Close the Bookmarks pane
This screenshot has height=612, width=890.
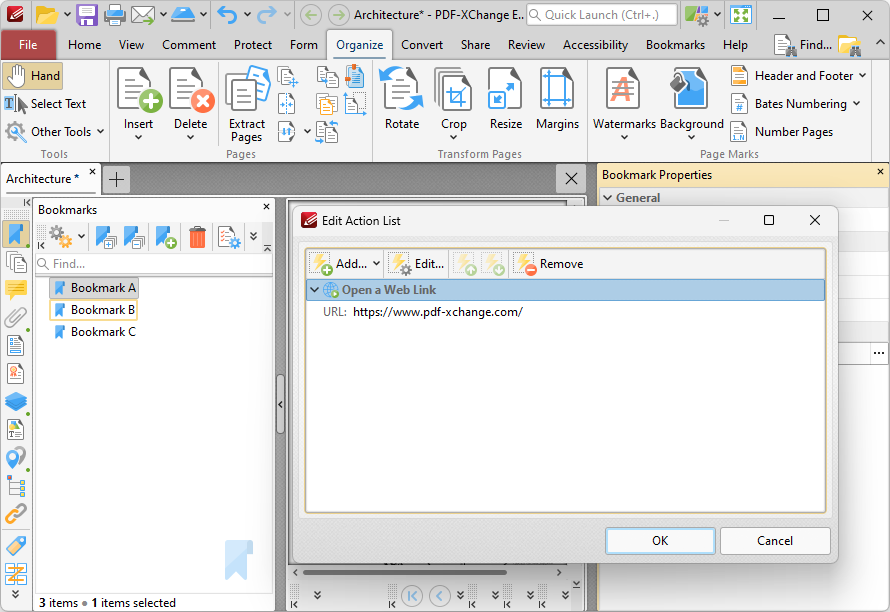266,207
